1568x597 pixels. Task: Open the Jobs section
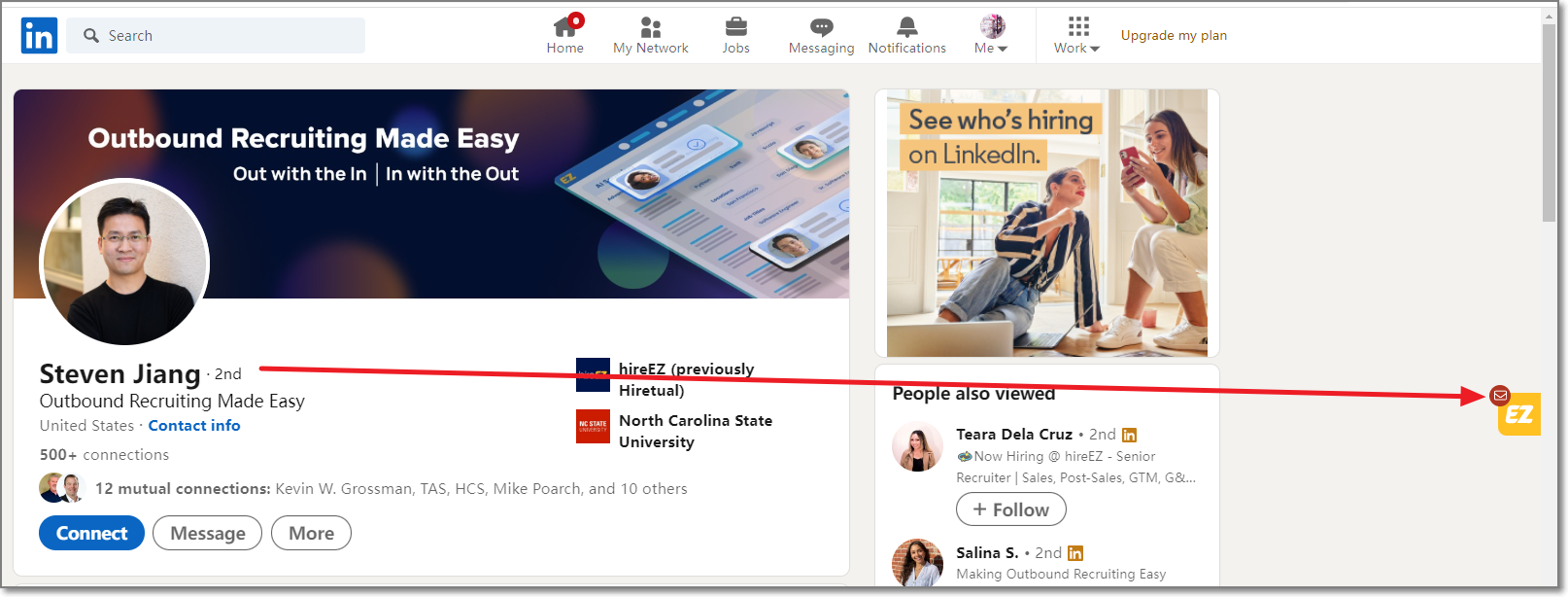tap(736, 35)
